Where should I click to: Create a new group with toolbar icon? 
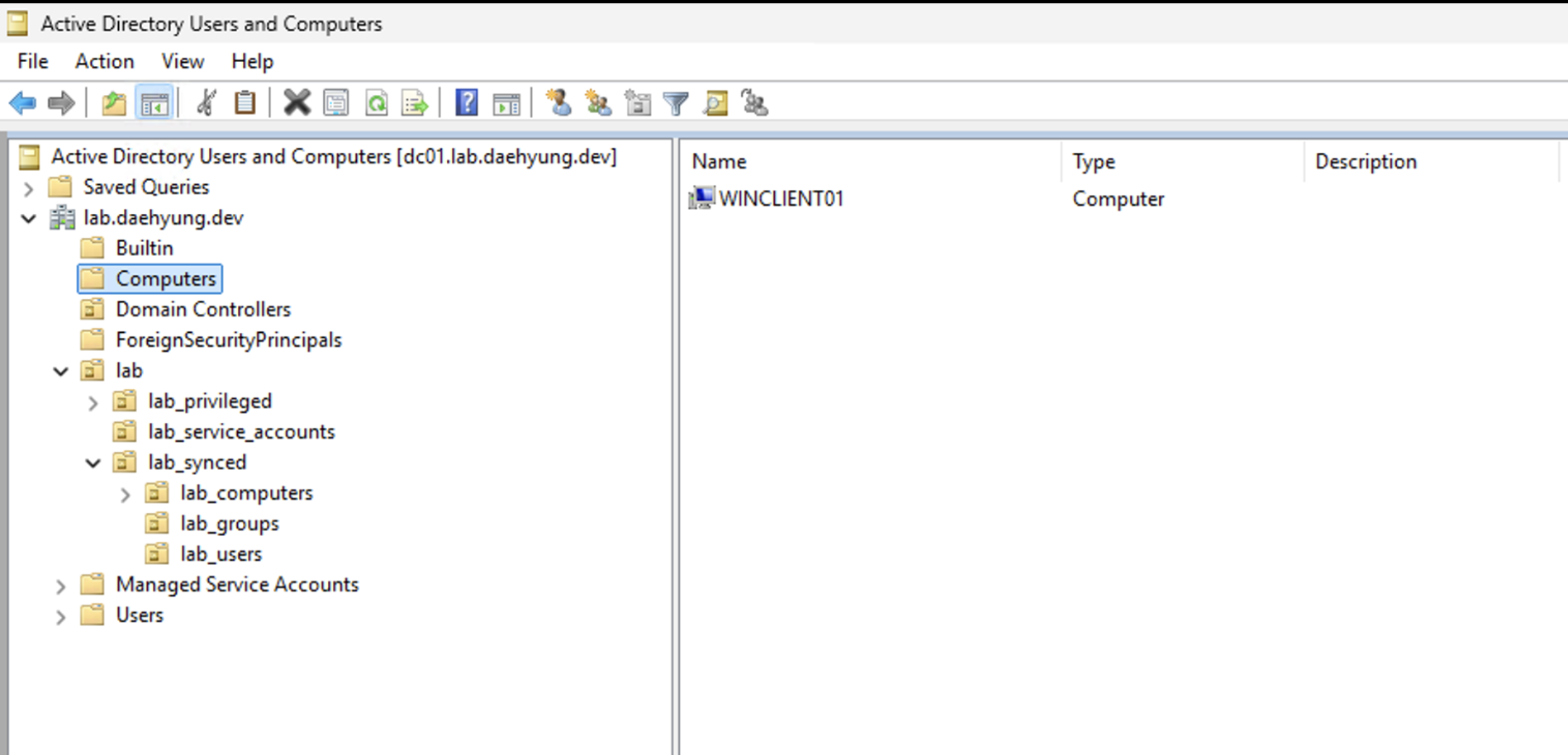click(x=598, y=103)
